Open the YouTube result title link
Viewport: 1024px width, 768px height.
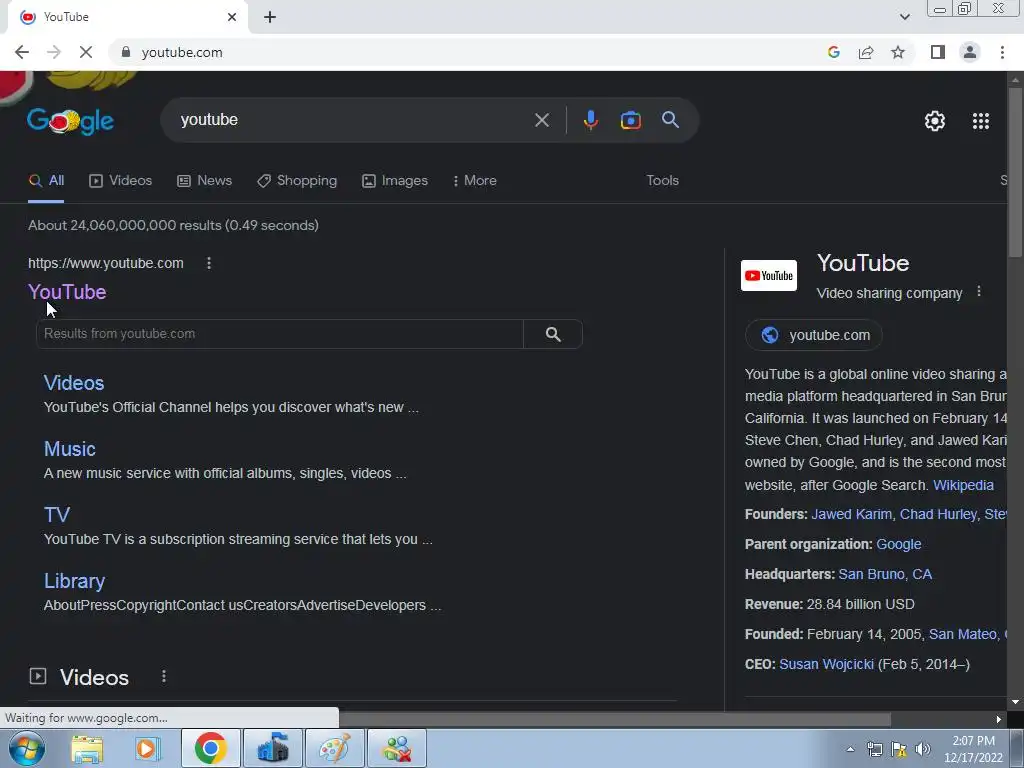[67, 292]
